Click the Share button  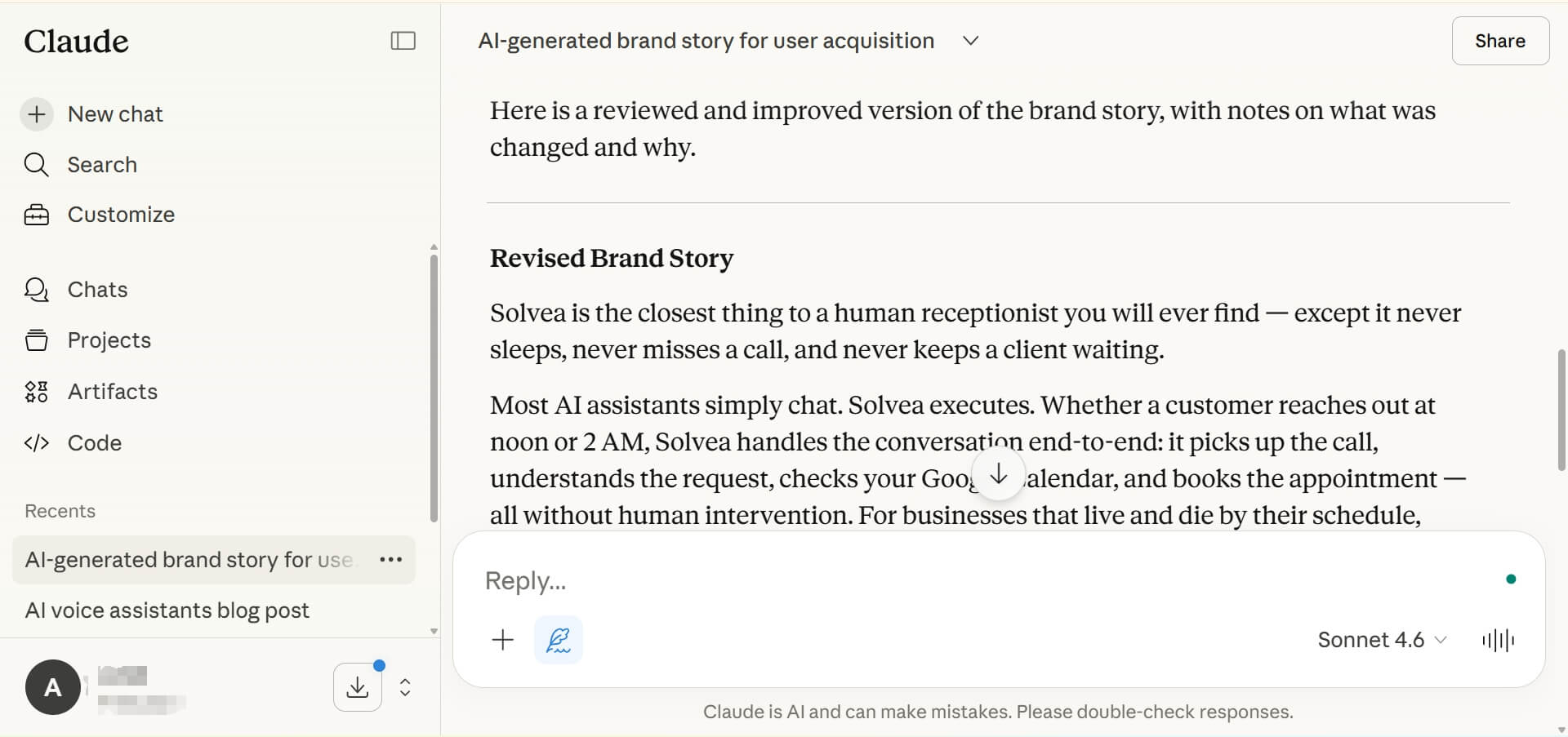point(1499,41)
